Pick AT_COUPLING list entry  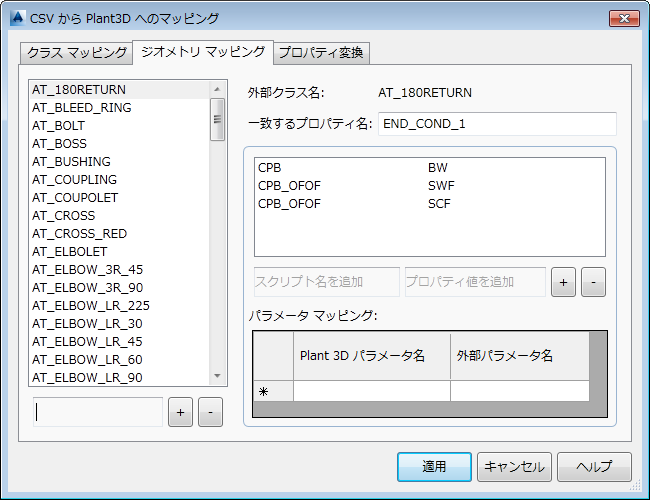point(119,180)
